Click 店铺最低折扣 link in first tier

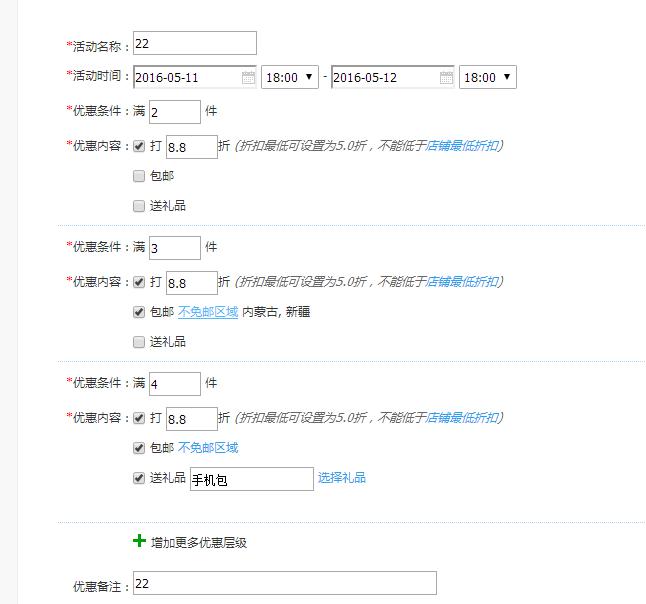462,146
